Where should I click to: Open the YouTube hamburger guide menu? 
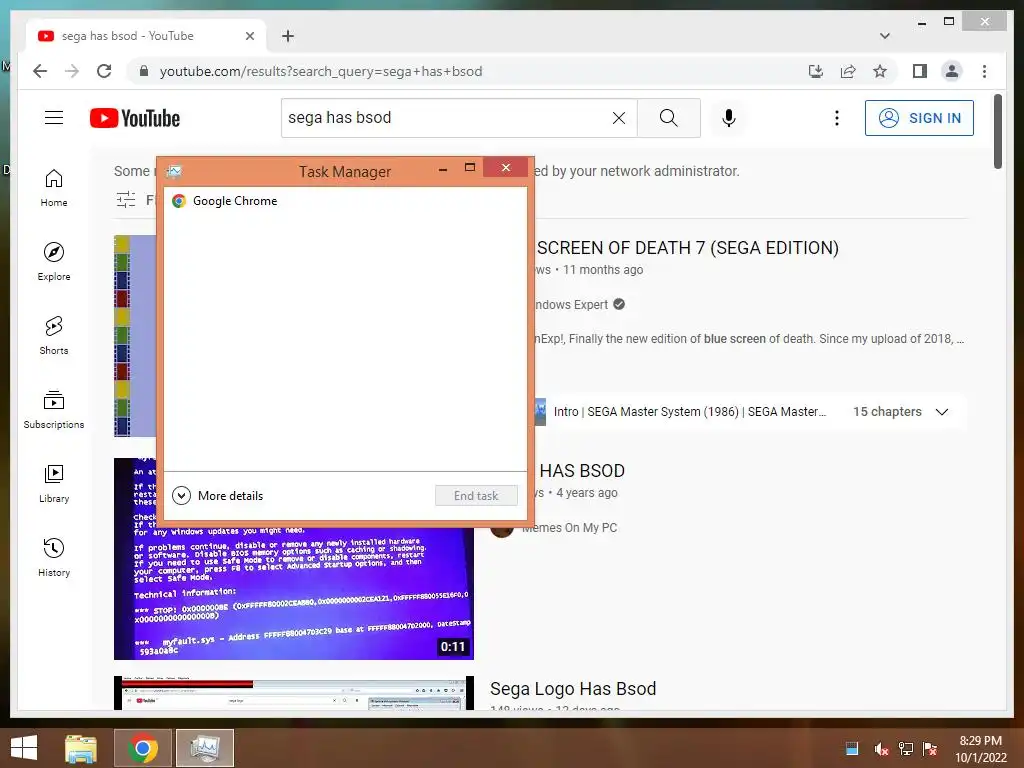tap(54, 118)
